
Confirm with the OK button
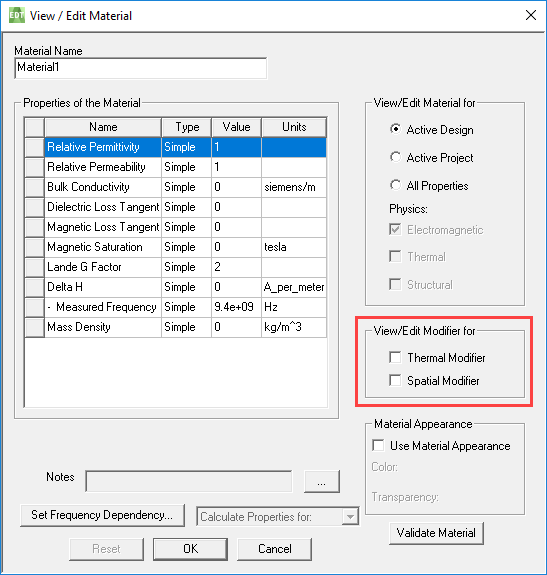click(x=190, y=549)
